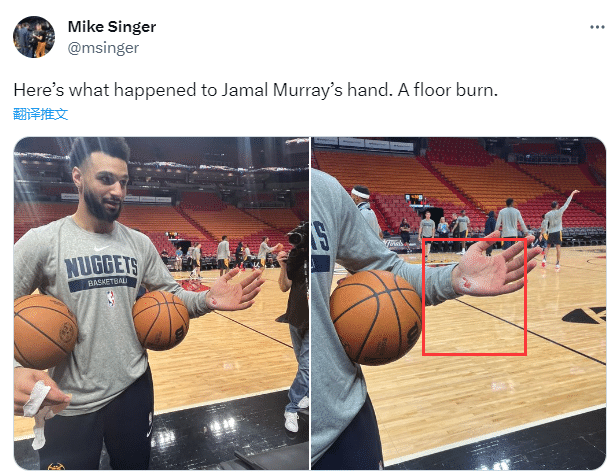Viewport: 607px width, 473px height.
Task: Click the scoreboard screen in the right photo
Action: (x=414, y=199)
